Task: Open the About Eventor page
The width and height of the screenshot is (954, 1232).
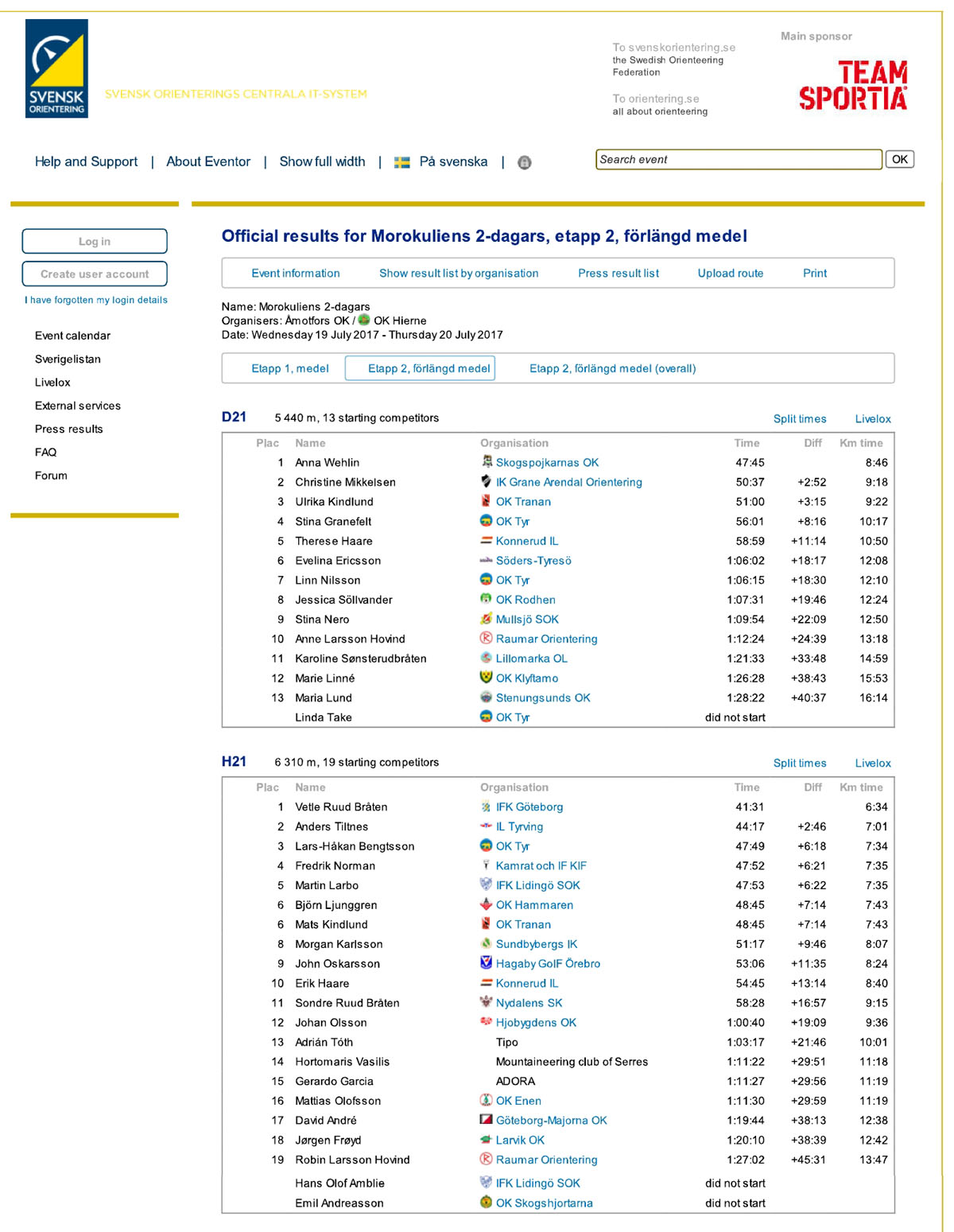Action: 208,161
